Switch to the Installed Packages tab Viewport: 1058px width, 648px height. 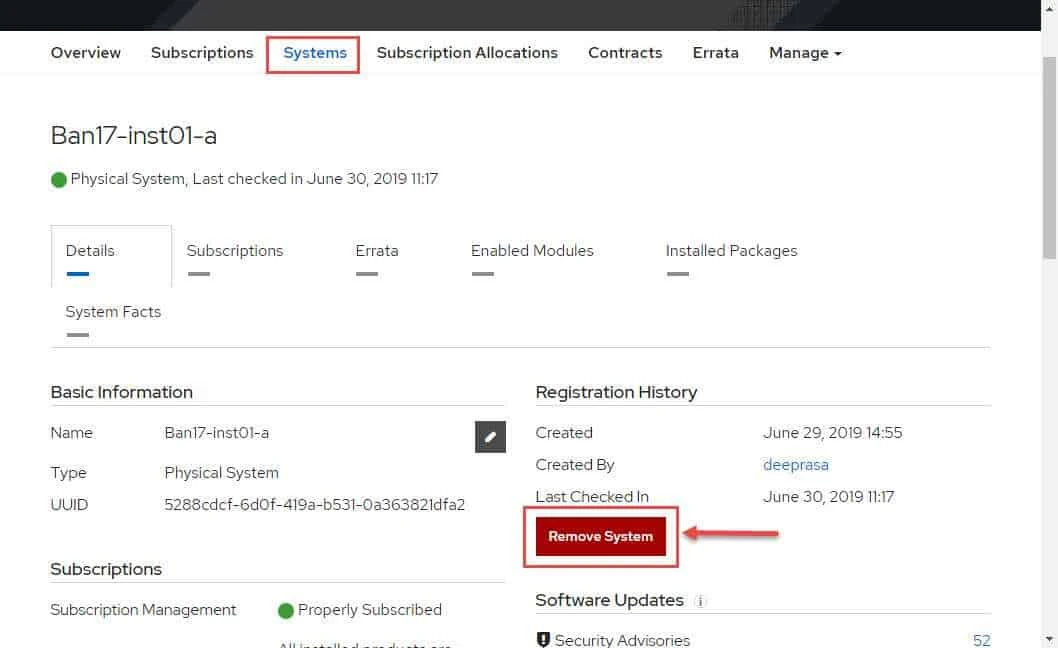pos(731,251)
